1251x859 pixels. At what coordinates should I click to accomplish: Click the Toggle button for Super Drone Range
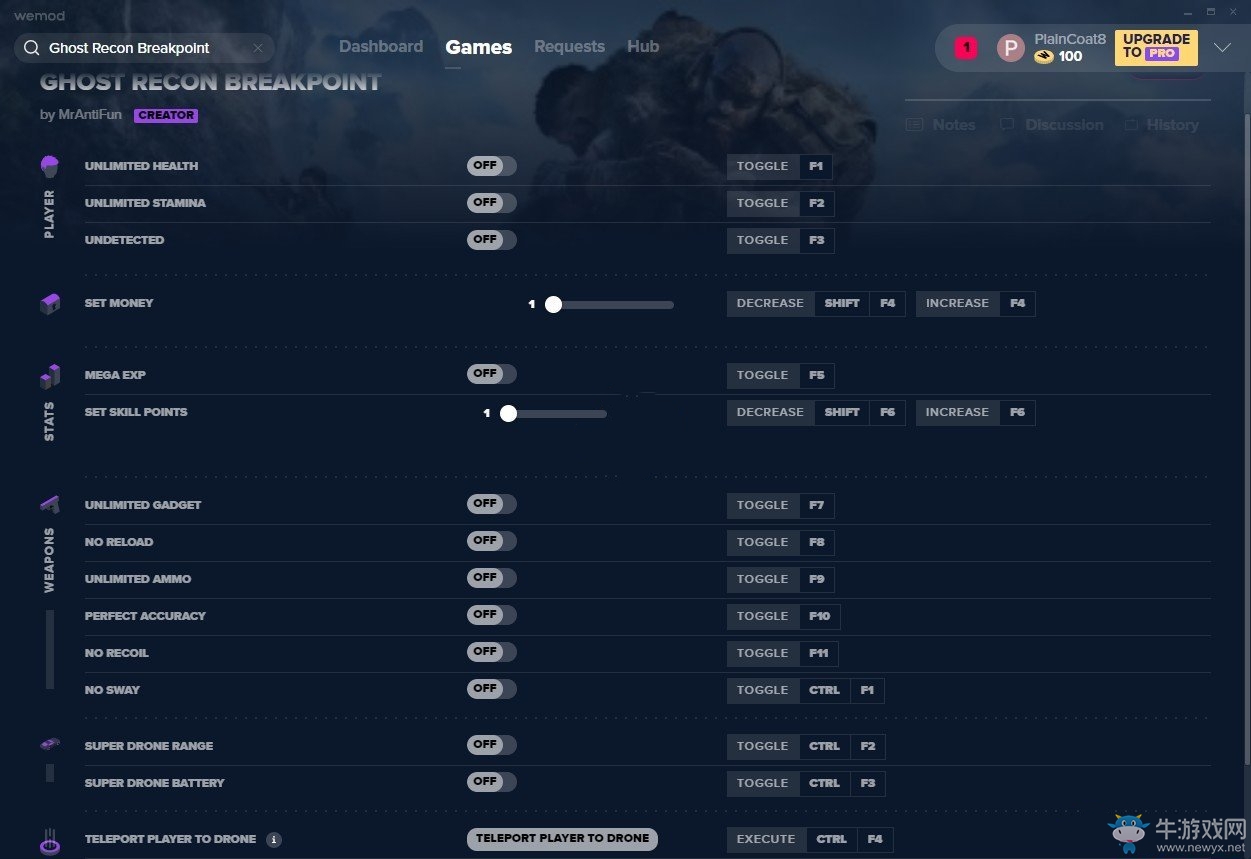click(x=763, y=747)
